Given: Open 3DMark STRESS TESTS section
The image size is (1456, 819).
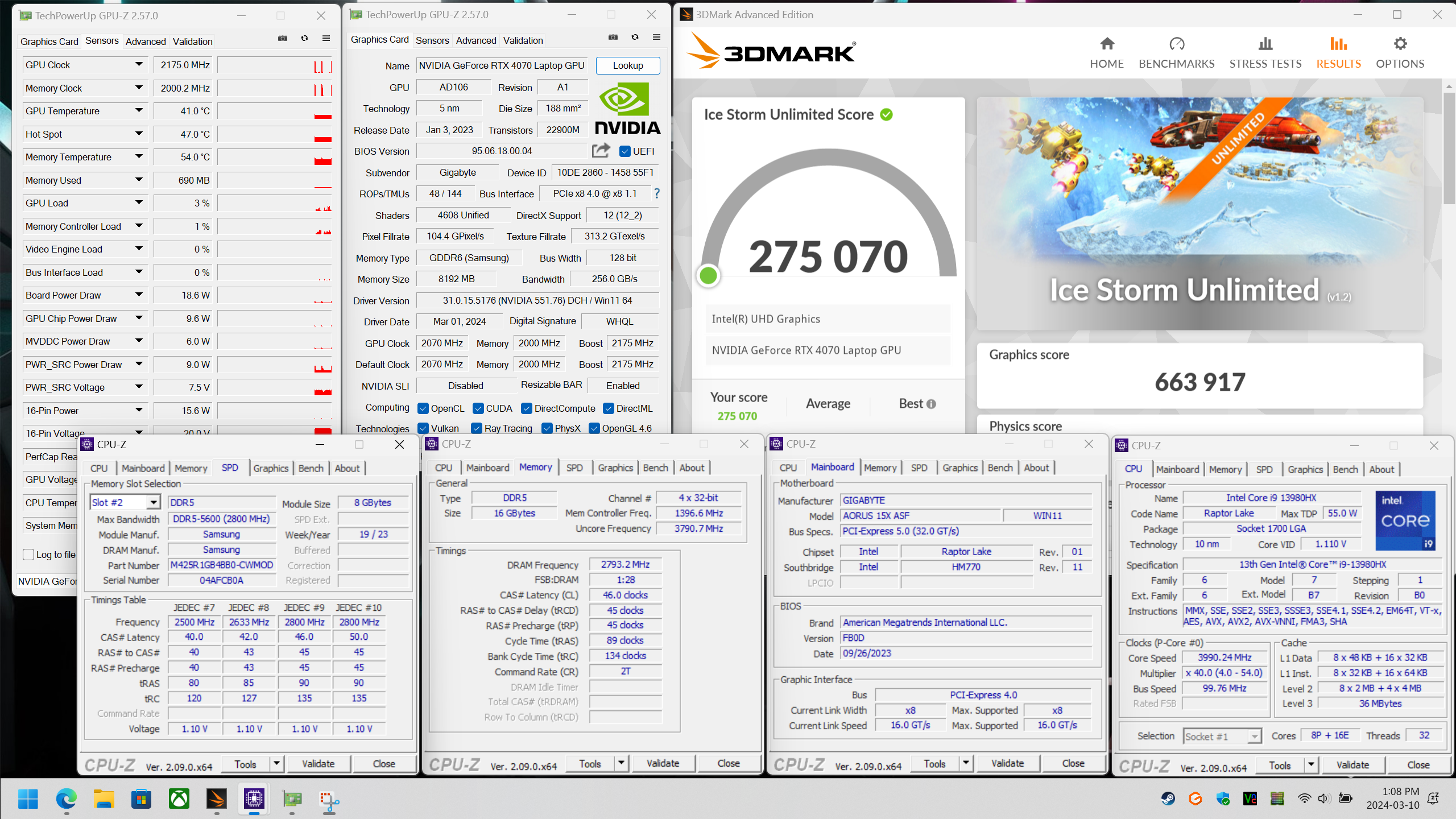Looking at the screenshot, I should tap(1265, 52).
